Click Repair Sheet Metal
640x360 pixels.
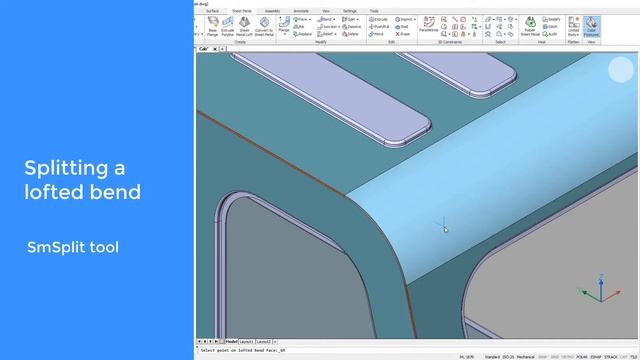(x=530, y=27)
